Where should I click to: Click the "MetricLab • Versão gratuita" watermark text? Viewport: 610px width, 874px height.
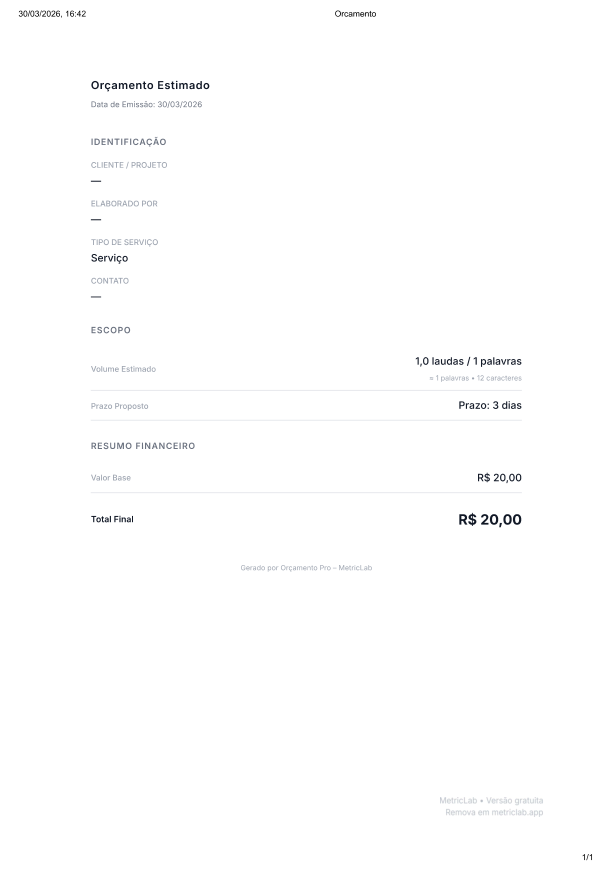click(x=491, y=800)
